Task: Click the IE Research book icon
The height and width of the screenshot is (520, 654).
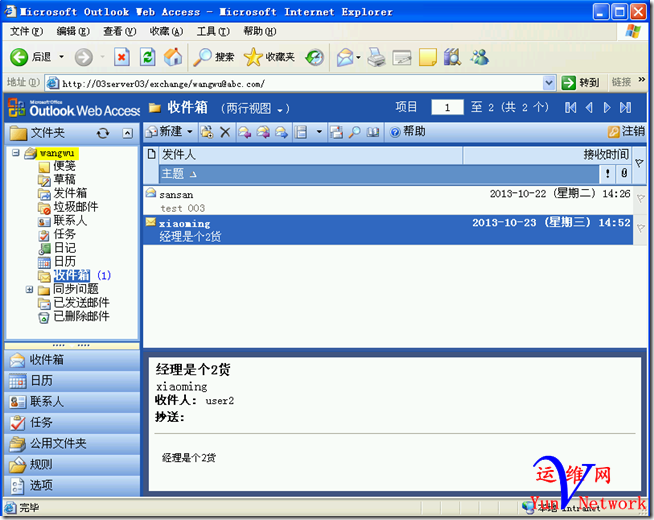Action: tap(453, 57)
